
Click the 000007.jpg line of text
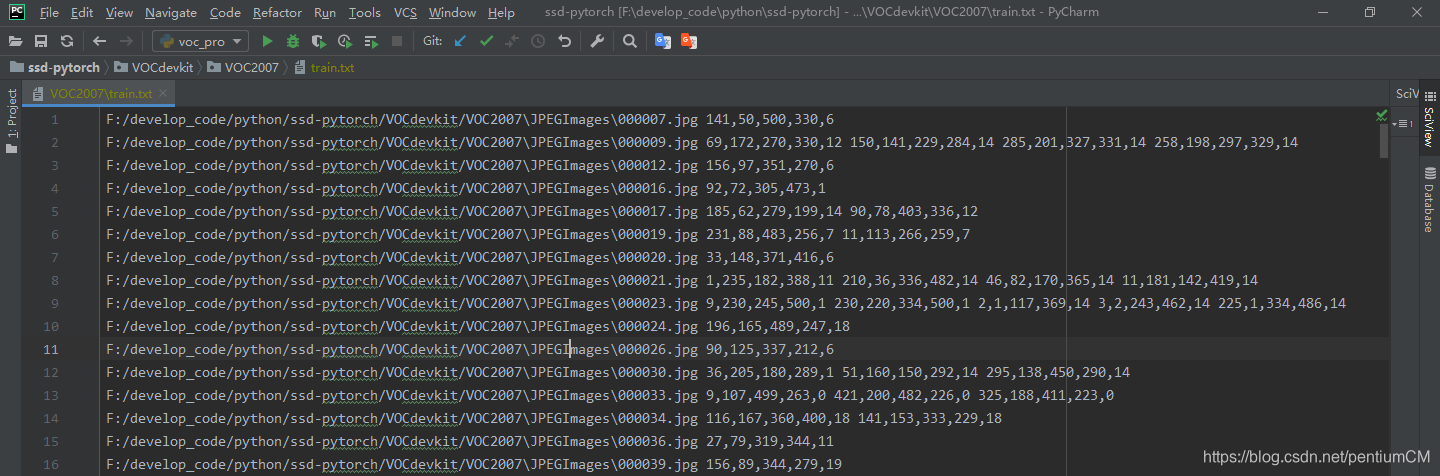pos(470,120)
